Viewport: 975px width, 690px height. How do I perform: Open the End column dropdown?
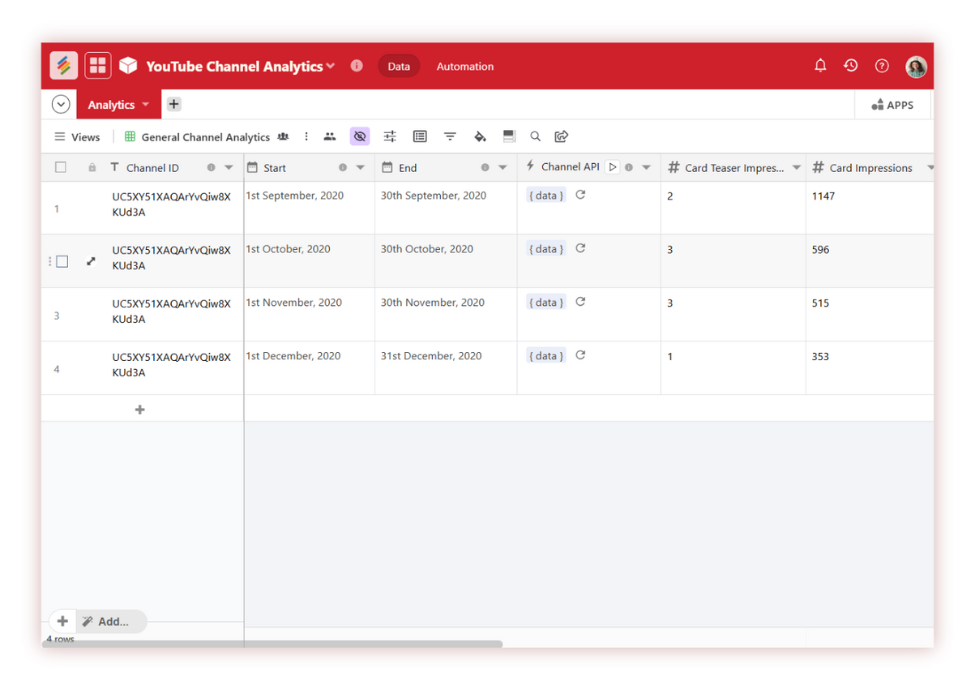(x=502, y=167)
